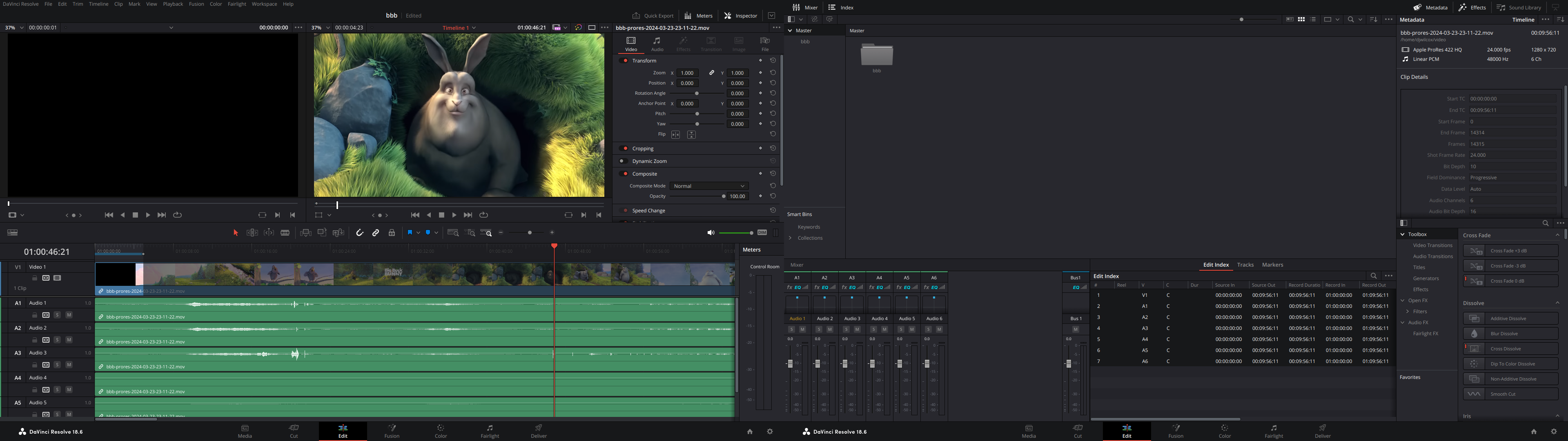1568x441 pixels.
Task: Toggle the Composite section switch
Action: click(624, 174)
